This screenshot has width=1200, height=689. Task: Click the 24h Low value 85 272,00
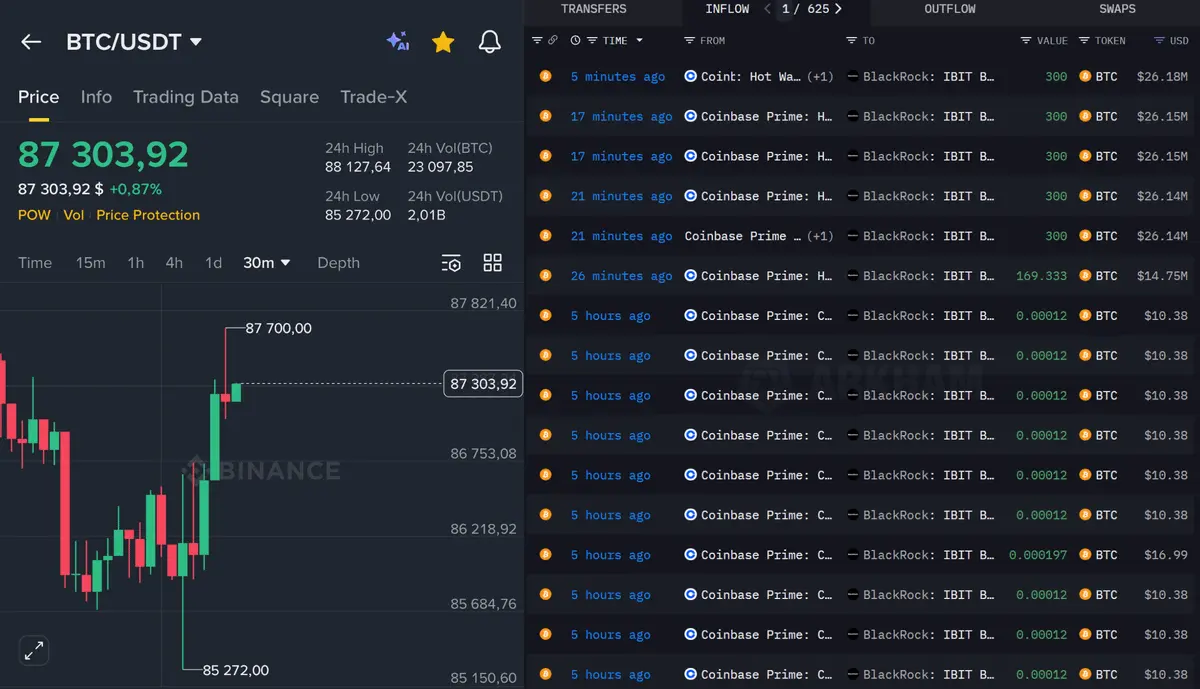click(x=358, y=215)
